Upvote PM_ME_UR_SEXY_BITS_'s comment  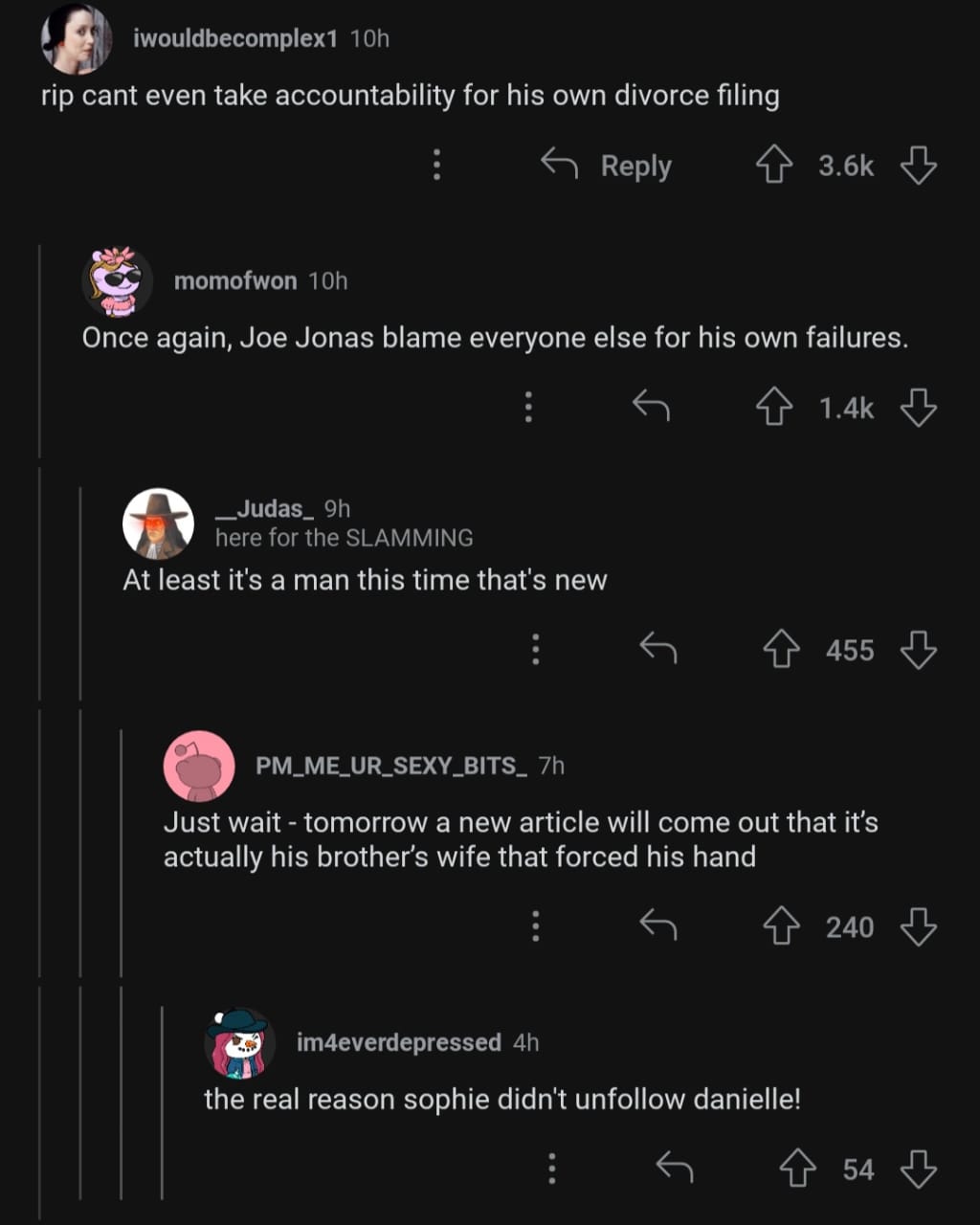(781, 926)
